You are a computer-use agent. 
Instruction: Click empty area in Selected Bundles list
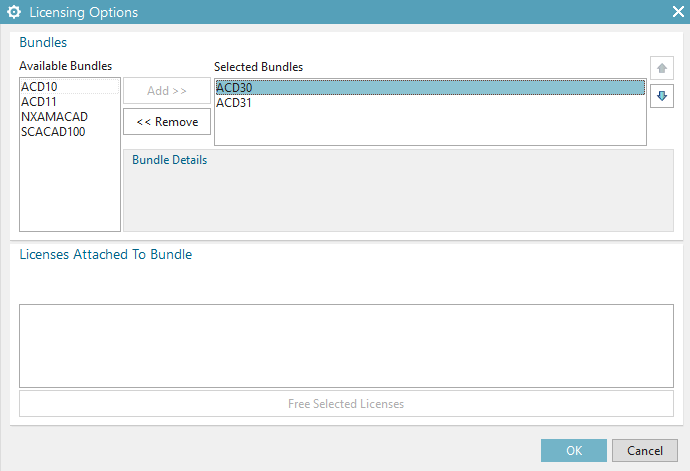(x=430, y=128)
